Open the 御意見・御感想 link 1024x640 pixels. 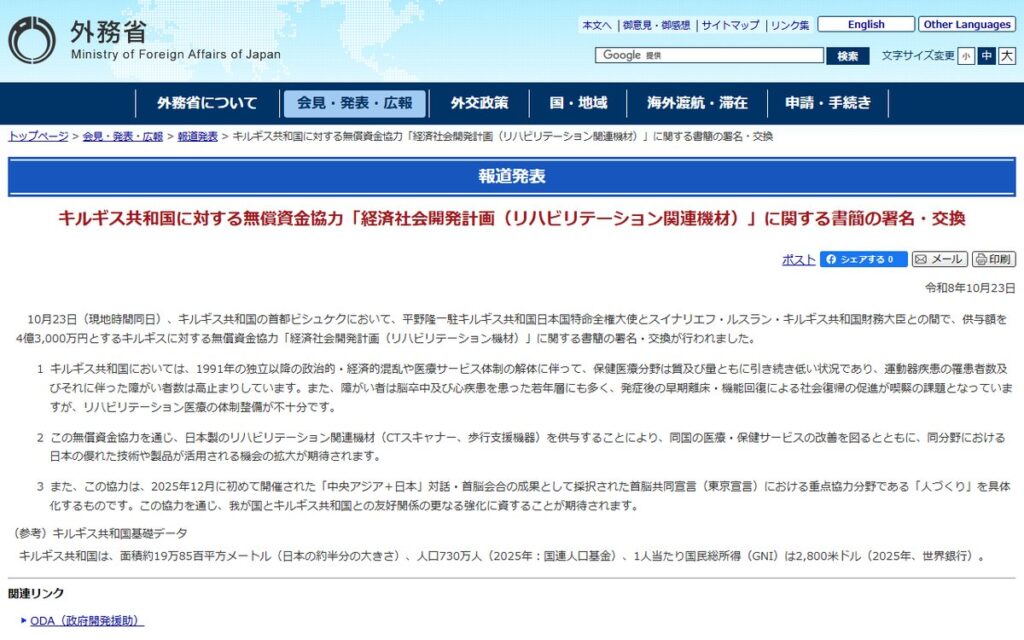(x=656, y=25)
